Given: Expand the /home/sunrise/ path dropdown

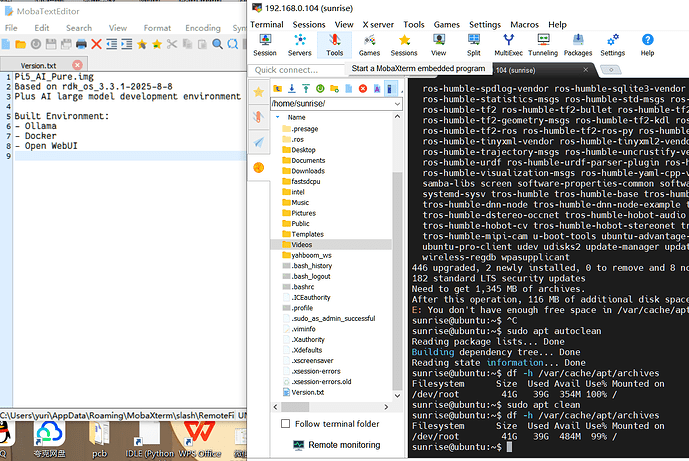Looking at the screenshot, I should (397, 104).
